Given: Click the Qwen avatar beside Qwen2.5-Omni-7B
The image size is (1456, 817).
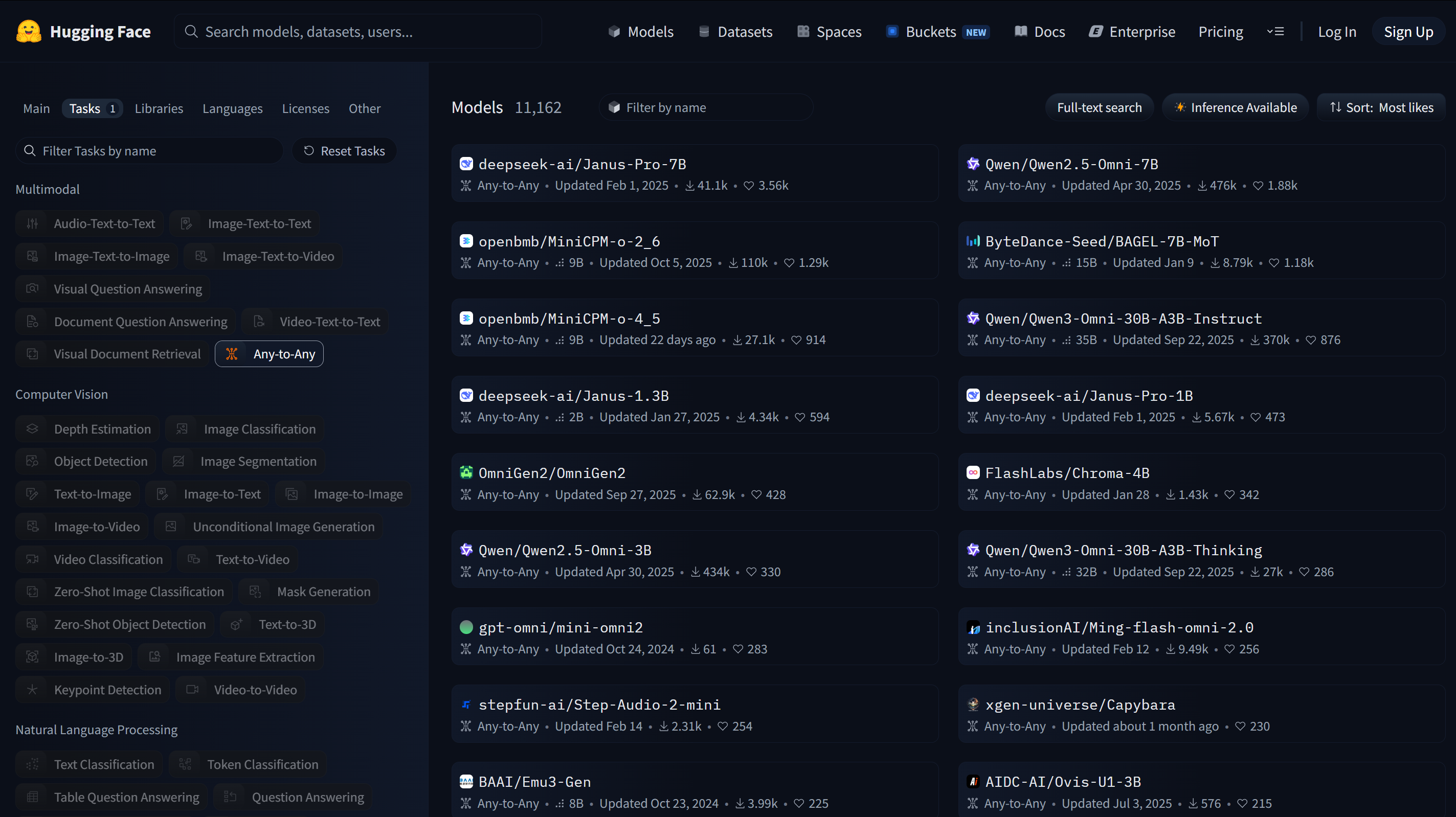Looking at the screenshot, I should [973, 164].
